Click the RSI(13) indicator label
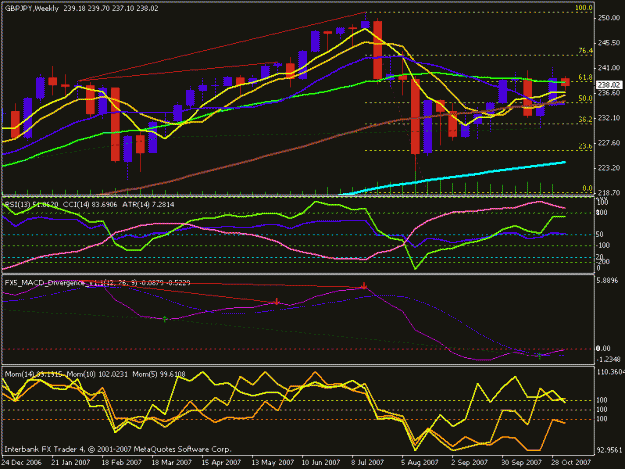This screenshot has width=625, height=469. (31, 205)
